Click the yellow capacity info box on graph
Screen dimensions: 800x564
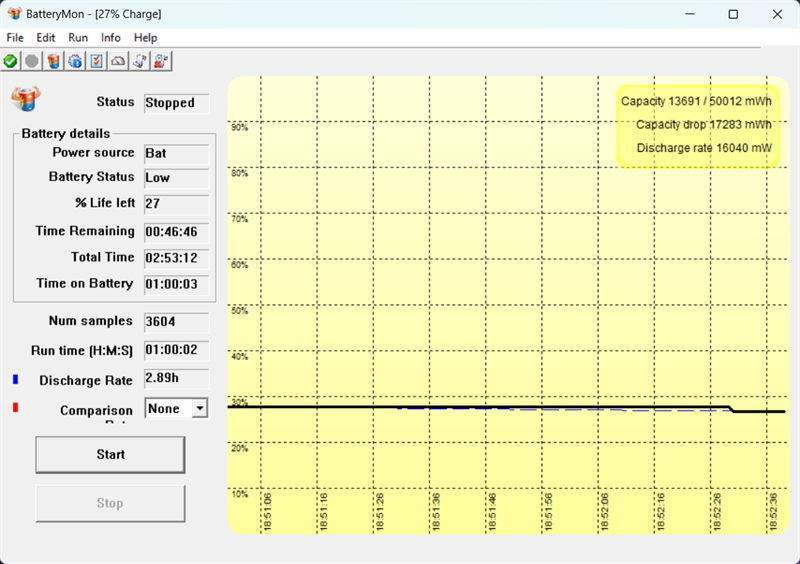pyautogui.click(x=697, y=125)
